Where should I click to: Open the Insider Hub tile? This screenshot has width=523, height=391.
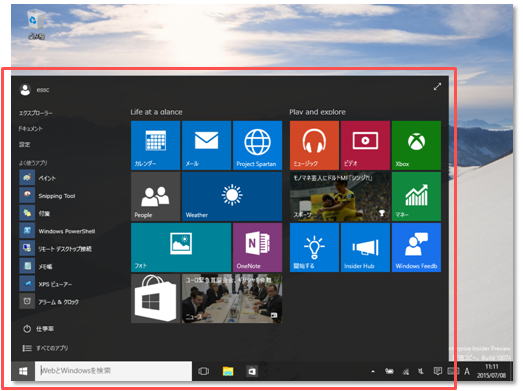point(365,248)
